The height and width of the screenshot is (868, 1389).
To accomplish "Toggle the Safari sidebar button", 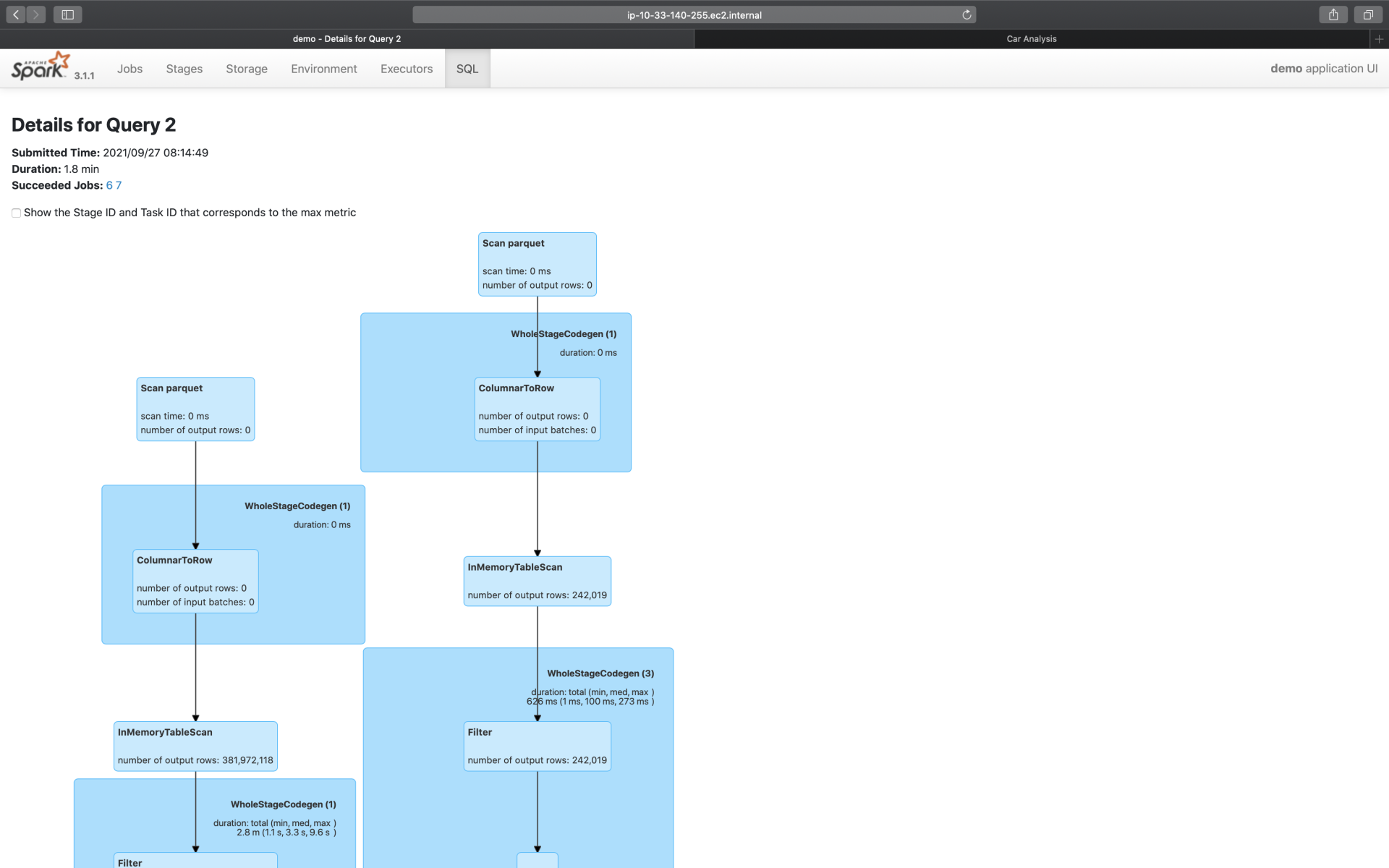I will [x=67, y=14].
